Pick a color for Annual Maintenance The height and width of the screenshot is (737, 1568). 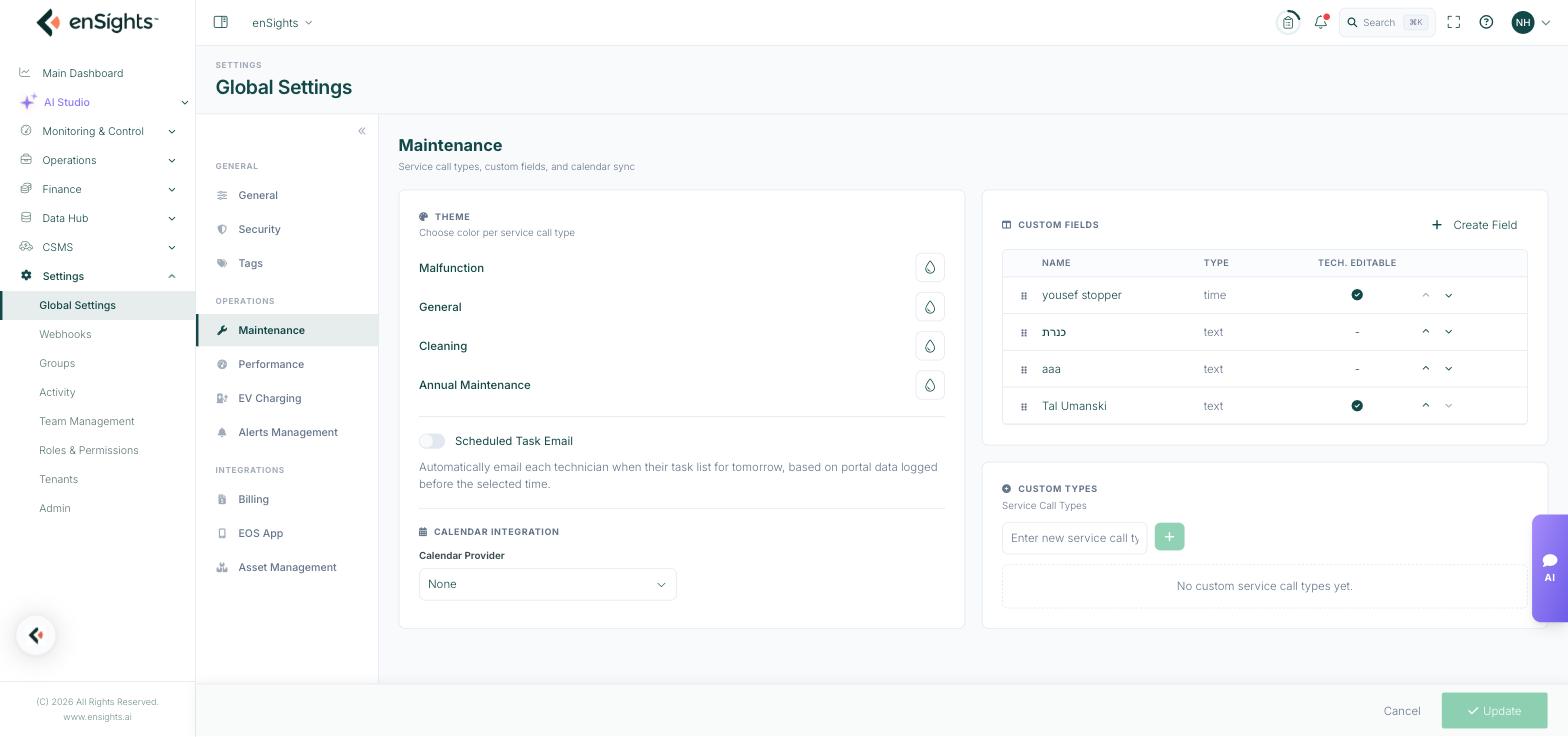930,385
